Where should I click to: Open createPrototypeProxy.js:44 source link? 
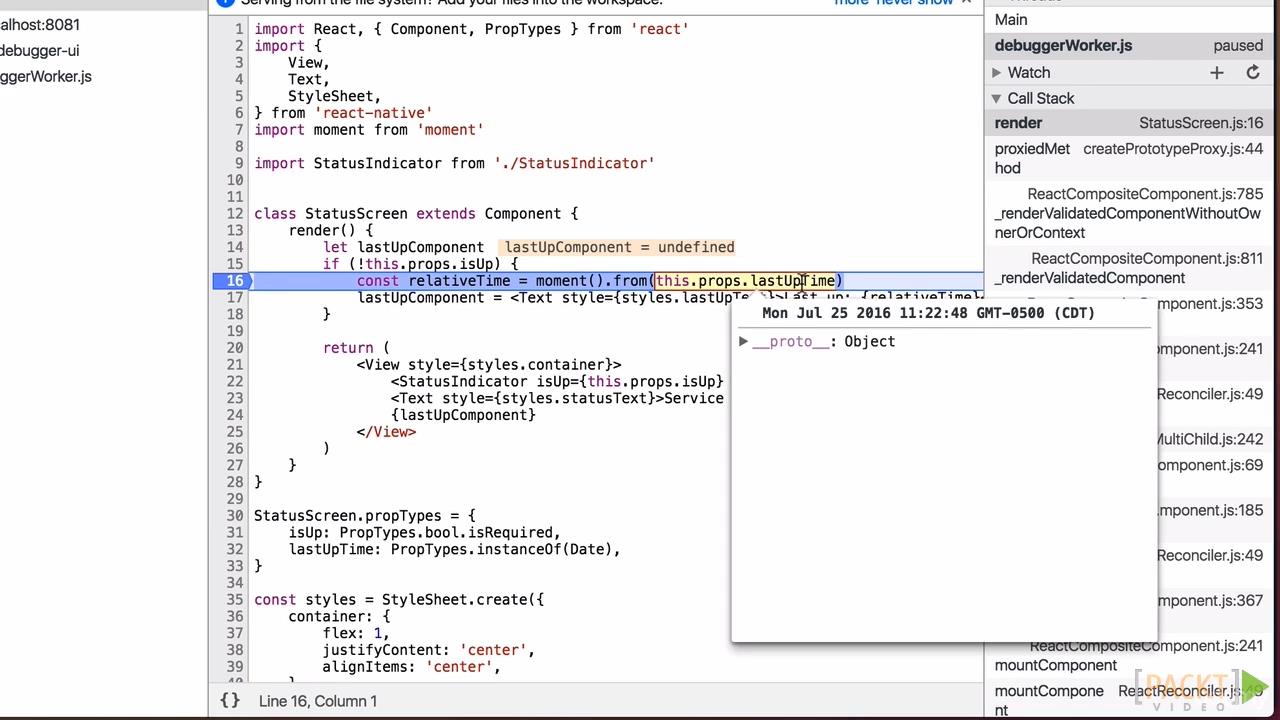point(1173,148)
